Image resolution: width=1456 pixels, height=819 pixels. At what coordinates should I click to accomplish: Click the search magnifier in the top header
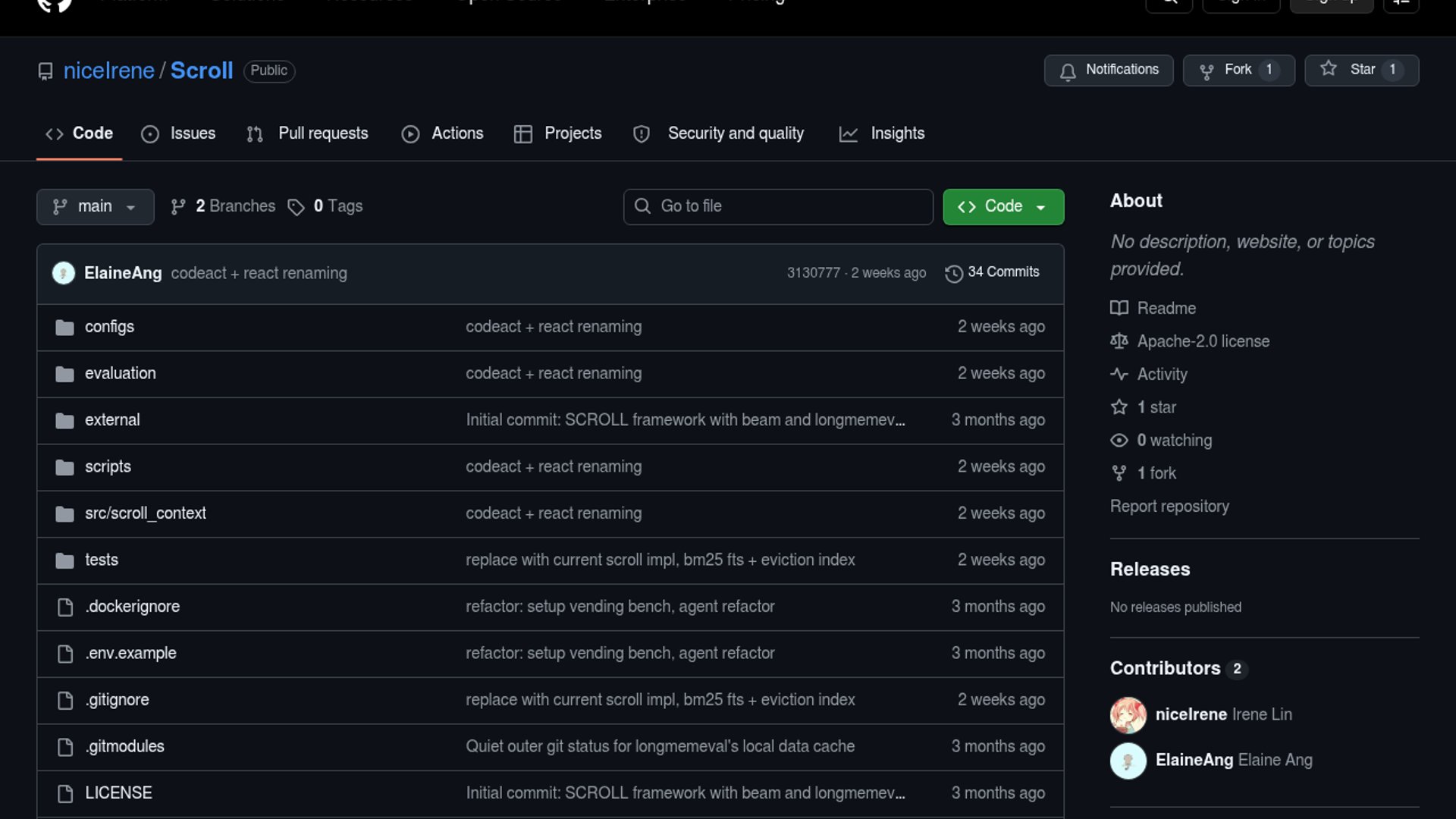pos(1169,3)
